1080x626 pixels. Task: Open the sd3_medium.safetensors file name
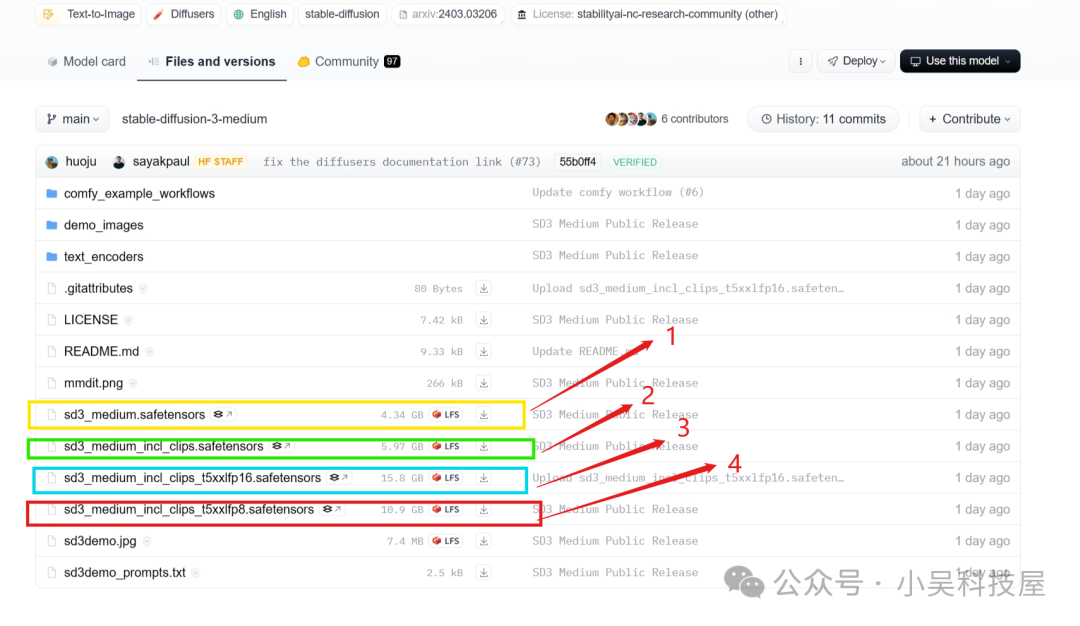134,415
